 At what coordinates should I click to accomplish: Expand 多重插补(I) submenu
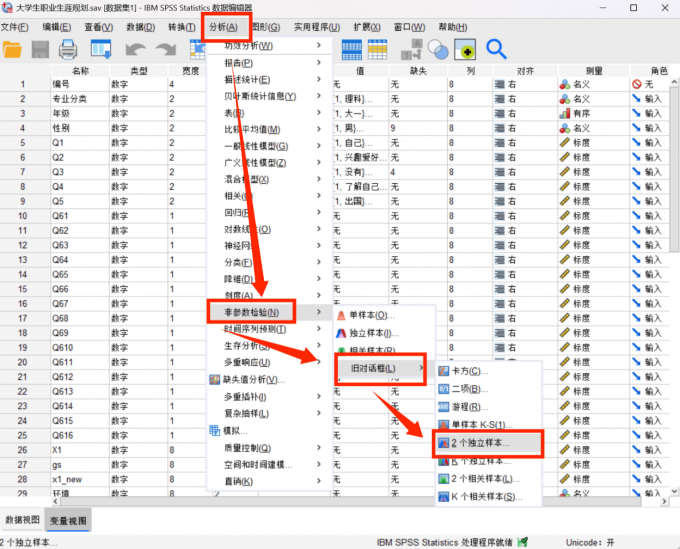(269, 397)
